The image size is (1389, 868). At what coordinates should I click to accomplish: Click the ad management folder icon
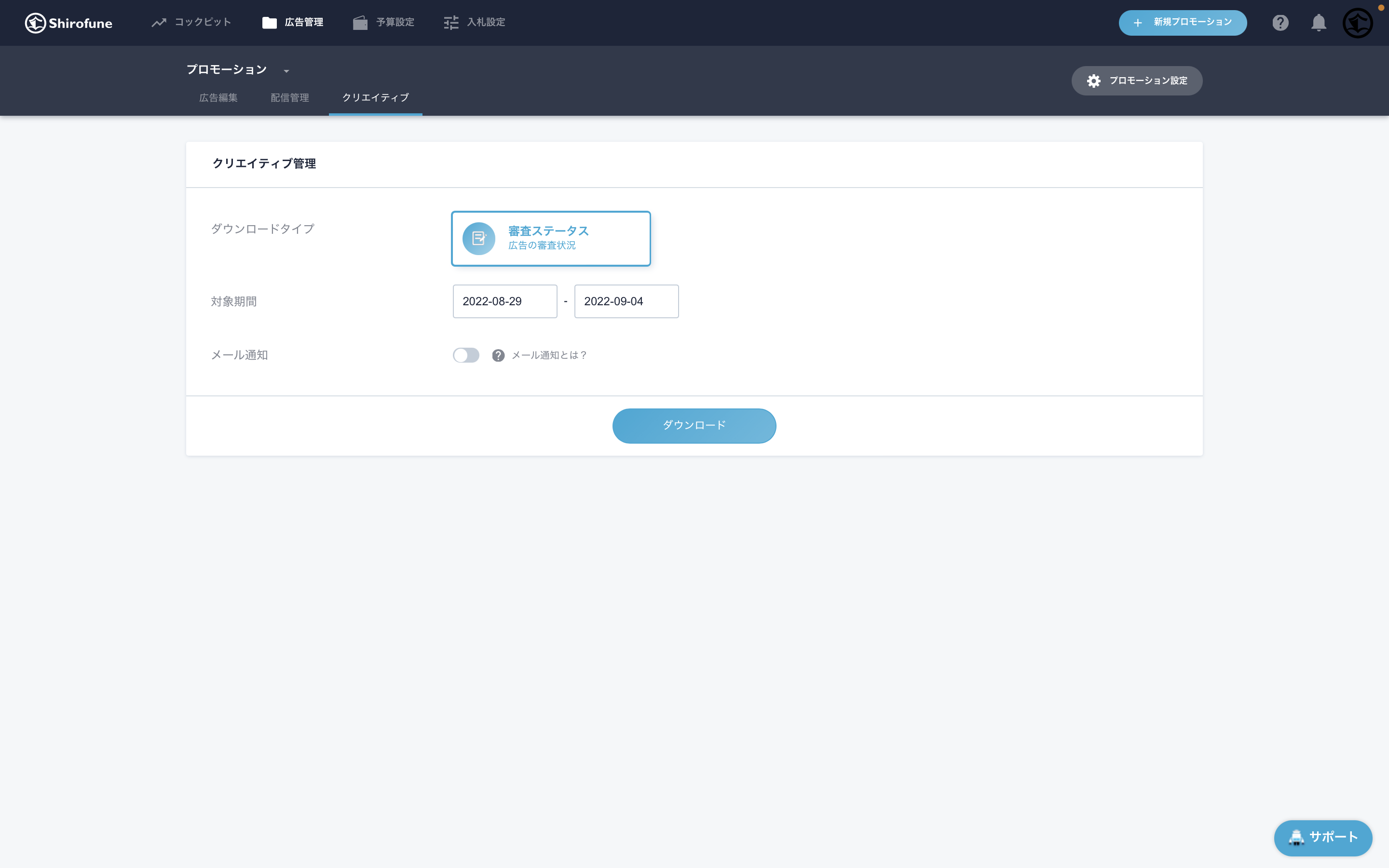pyautogui.click(x=269, y=22)
